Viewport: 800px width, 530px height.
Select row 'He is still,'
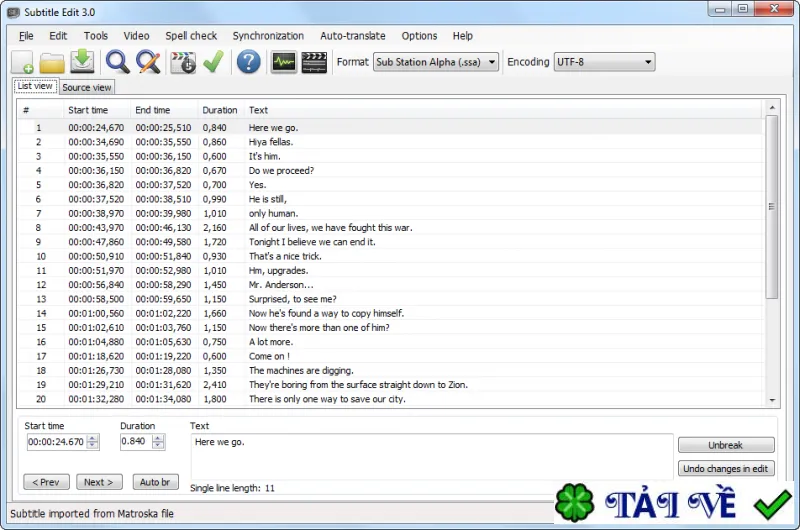point(390,199)
